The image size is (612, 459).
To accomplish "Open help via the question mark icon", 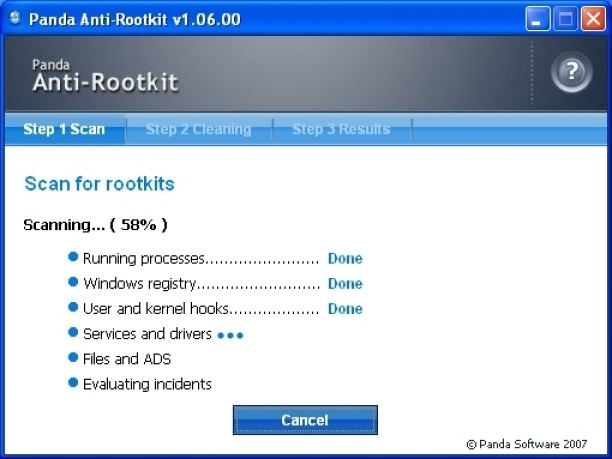I will click(x=571, y=72).
